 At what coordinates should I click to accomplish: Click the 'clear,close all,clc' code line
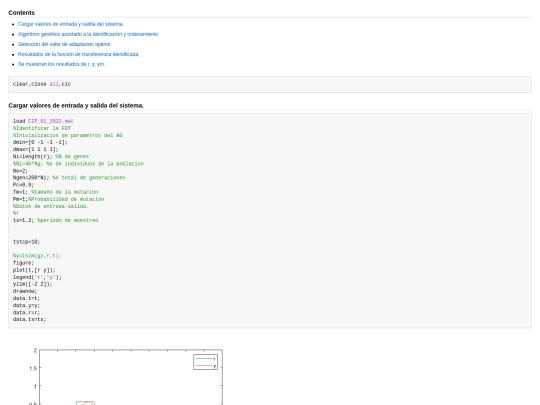pos(42,84)
